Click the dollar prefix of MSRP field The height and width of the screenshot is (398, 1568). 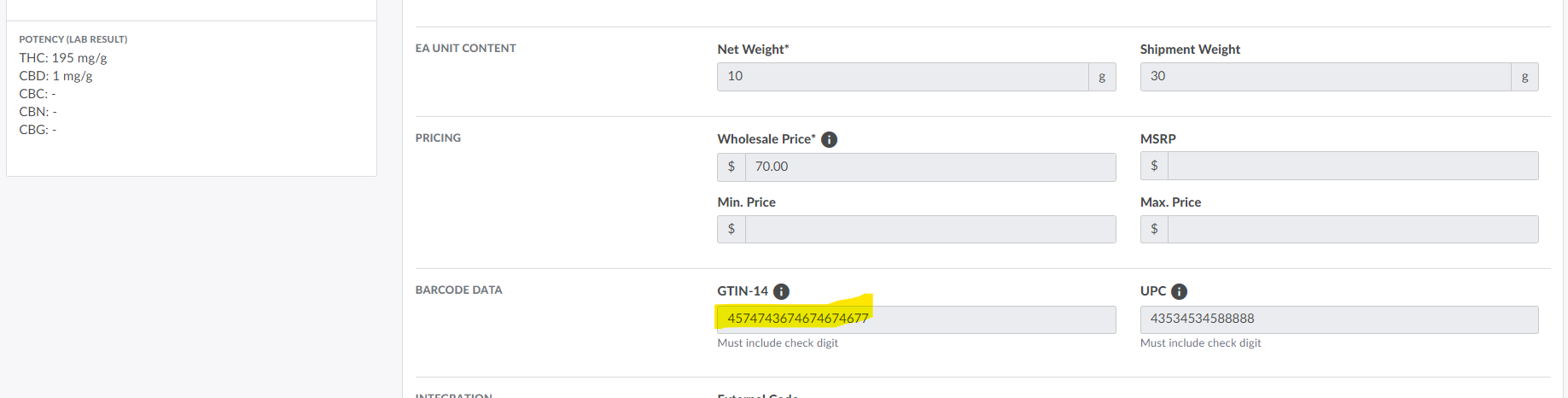(x=1154, y=166)
